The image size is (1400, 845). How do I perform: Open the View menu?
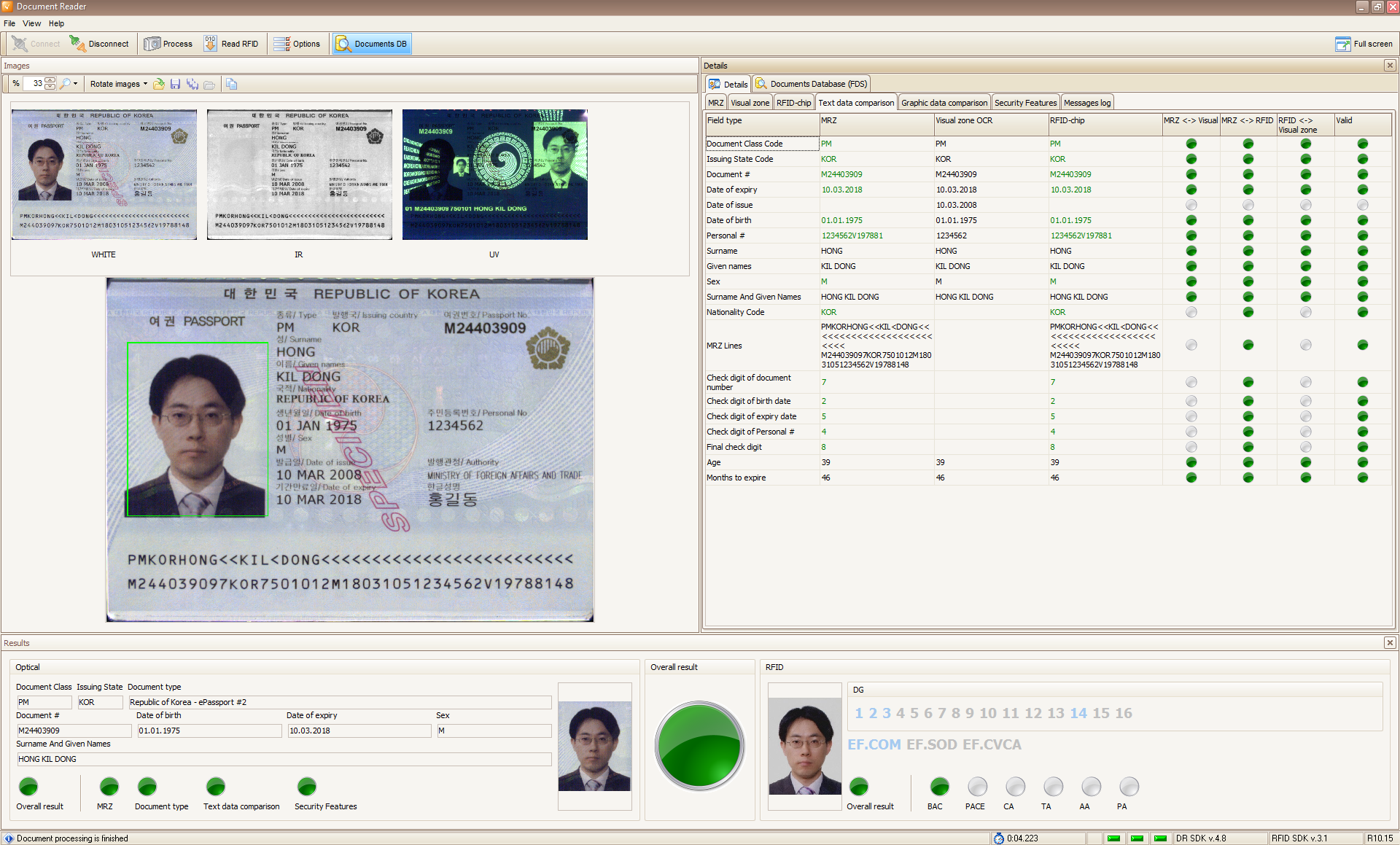coord(32,23)
